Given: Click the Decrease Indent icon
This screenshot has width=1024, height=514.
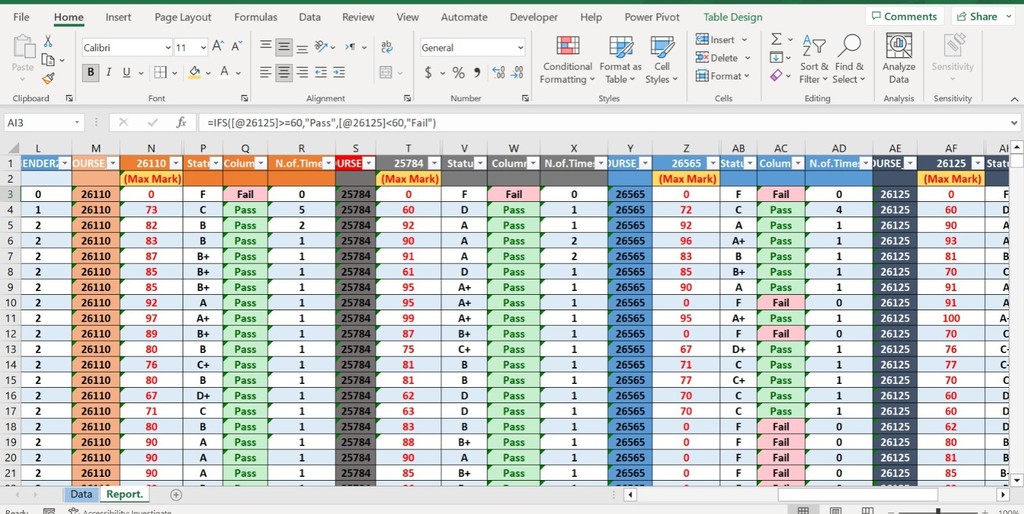Looking at the screenshot, I should 321,72.
